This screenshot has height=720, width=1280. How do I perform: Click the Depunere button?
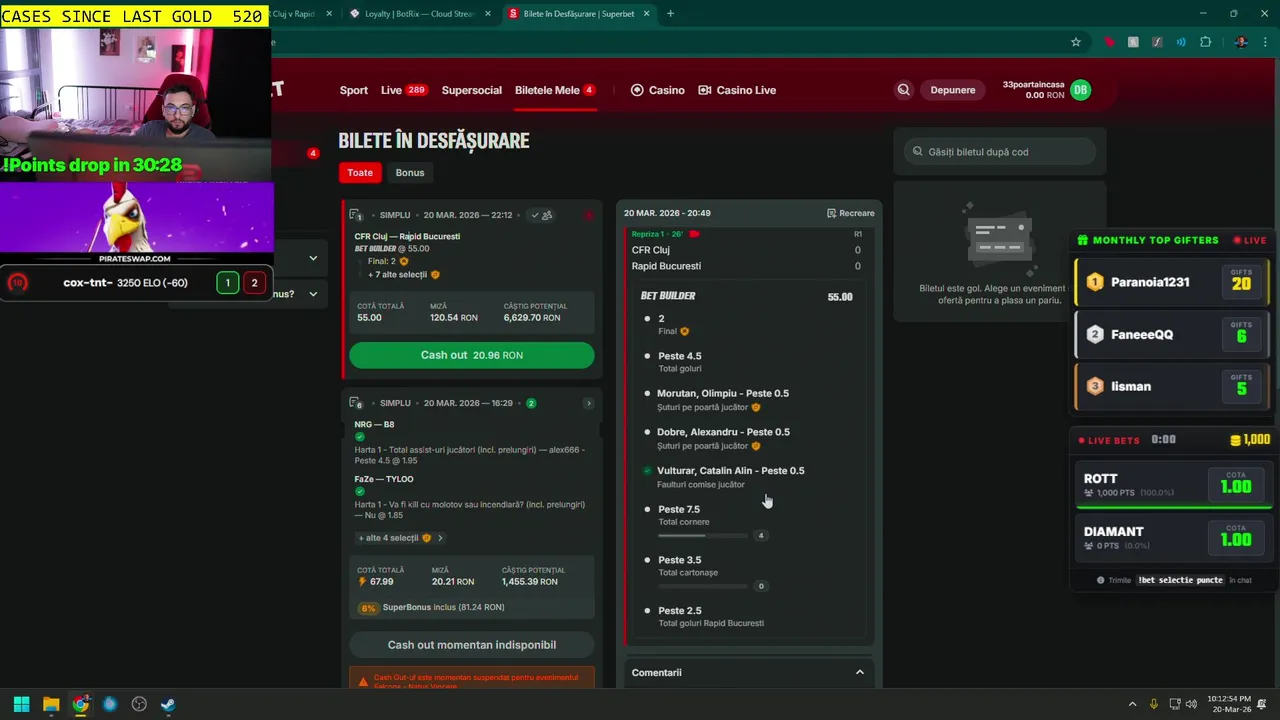[x=953, y=90]
